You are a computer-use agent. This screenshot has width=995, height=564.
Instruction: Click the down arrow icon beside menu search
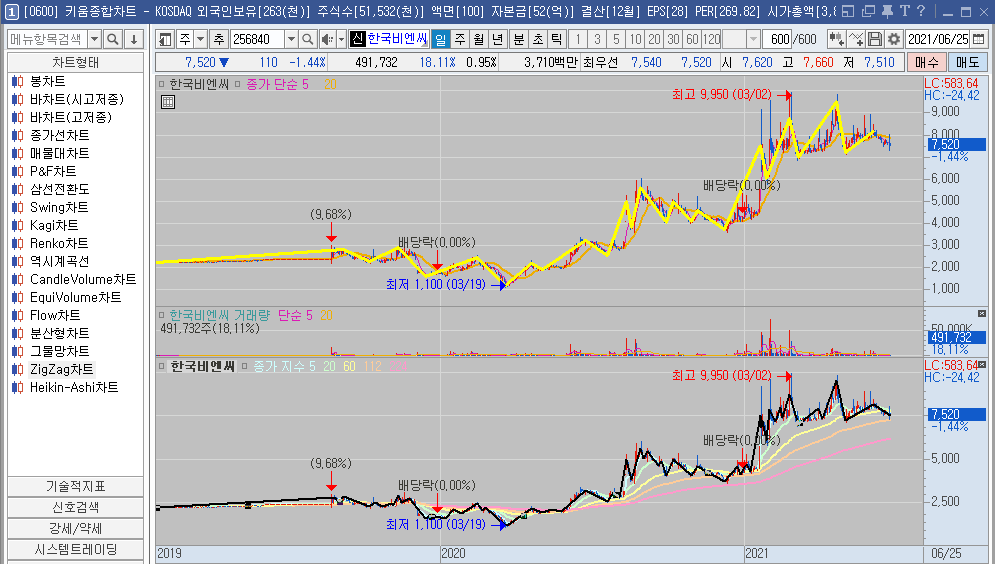click(x=134, y=39)
